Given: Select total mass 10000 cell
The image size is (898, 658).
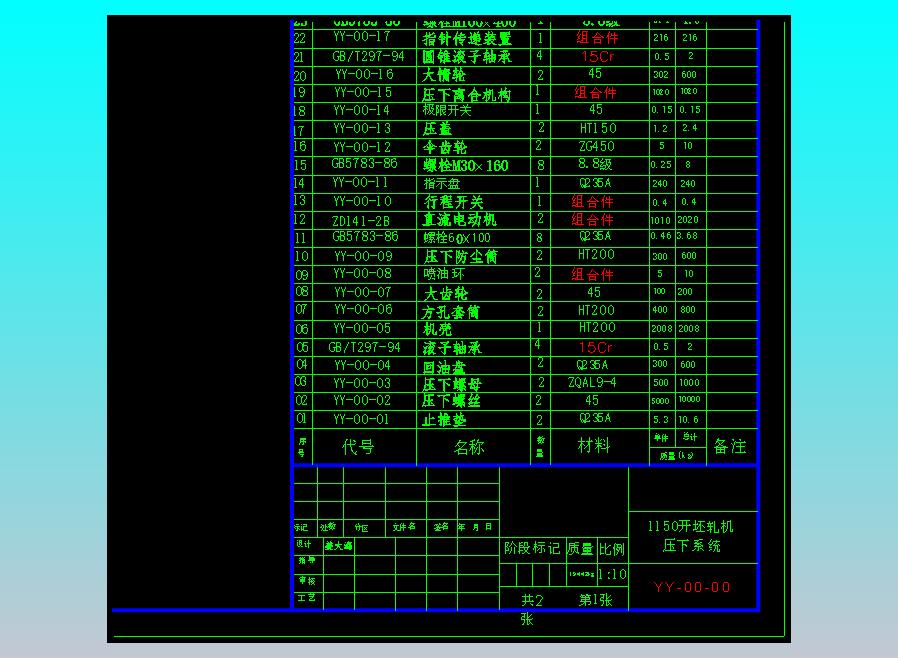Looking at the screenshot, I should click(689, 399).
